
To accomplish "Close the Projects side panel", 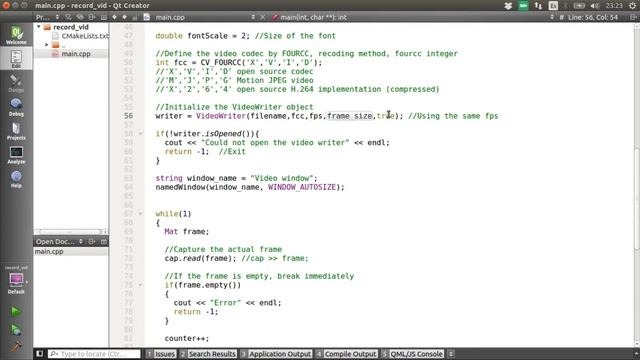I will tap(104, 17).
